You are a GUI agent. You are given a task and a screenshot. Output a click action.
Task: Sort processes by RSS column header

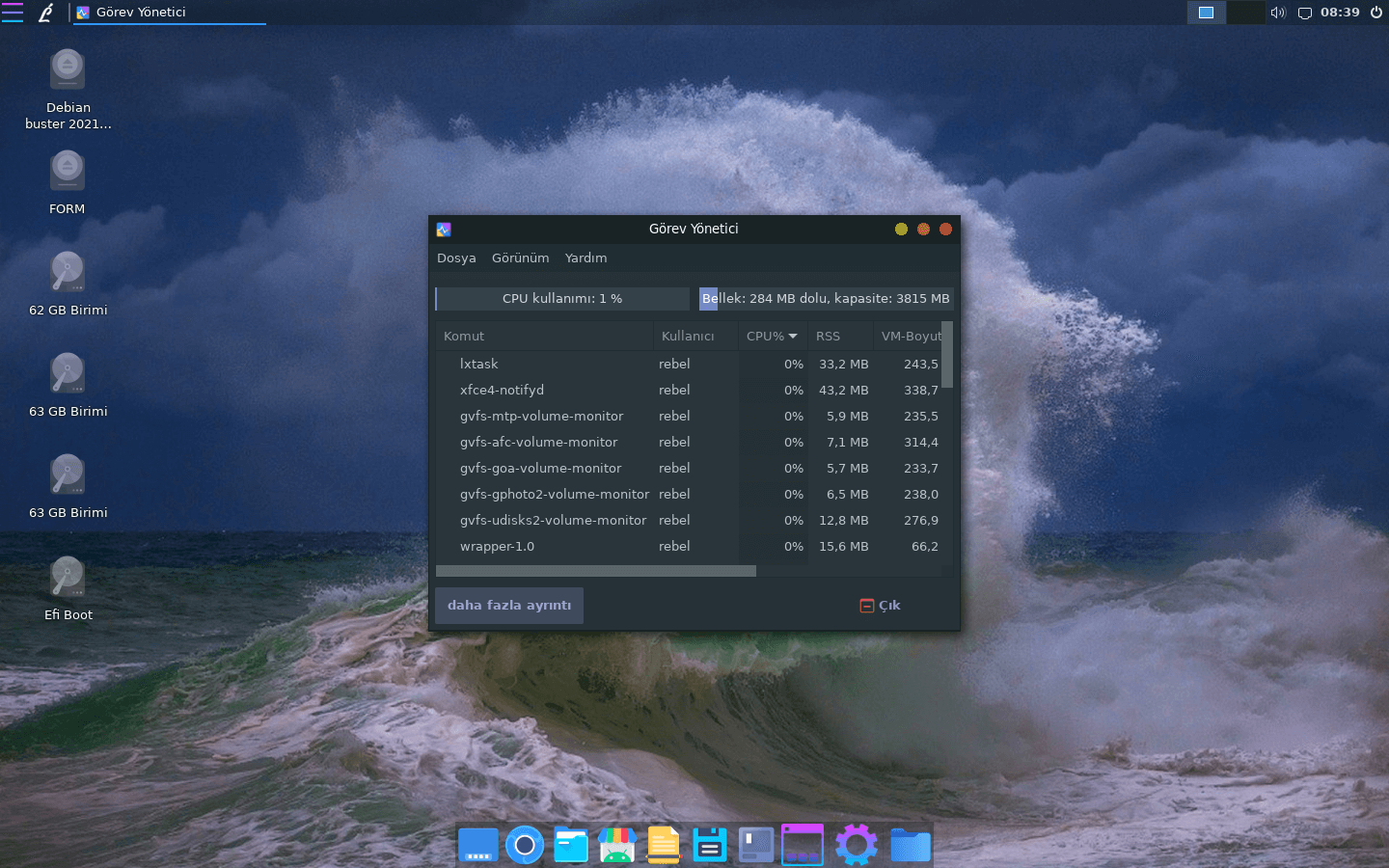pos(840,337)
